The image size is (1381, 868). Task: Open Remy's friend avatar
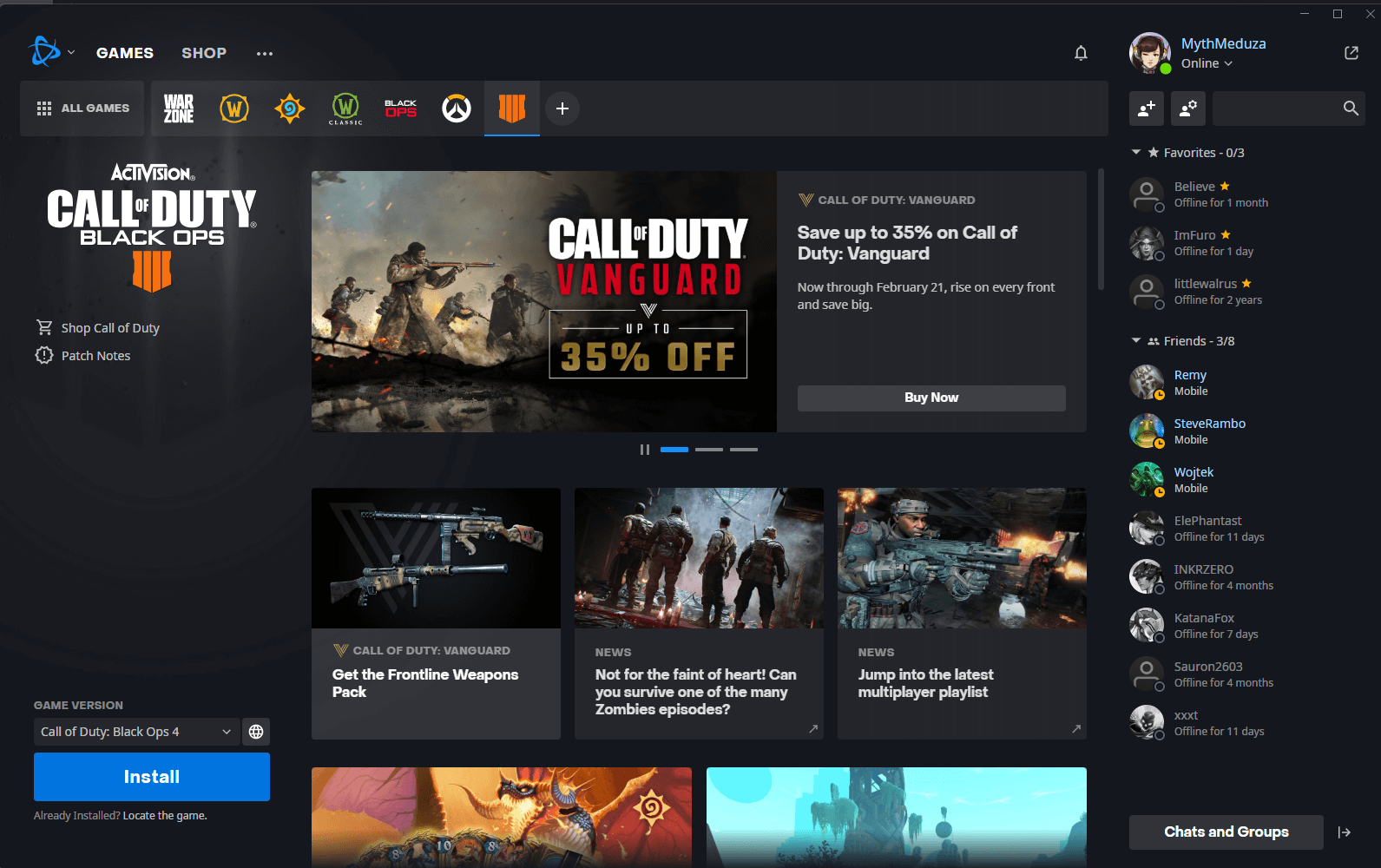1147,383
